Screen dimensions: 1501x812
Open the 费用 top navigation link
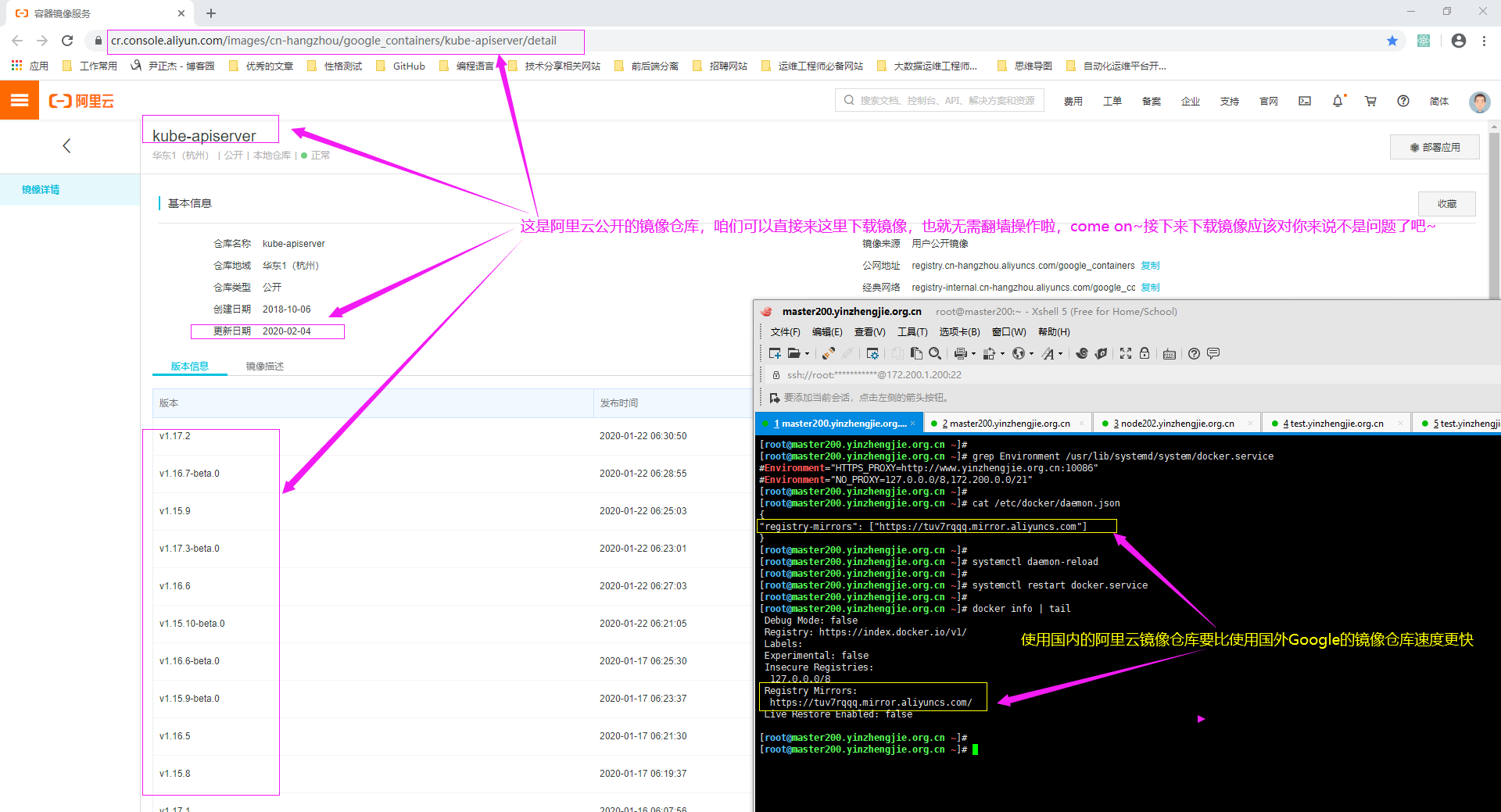point(1073,101)
